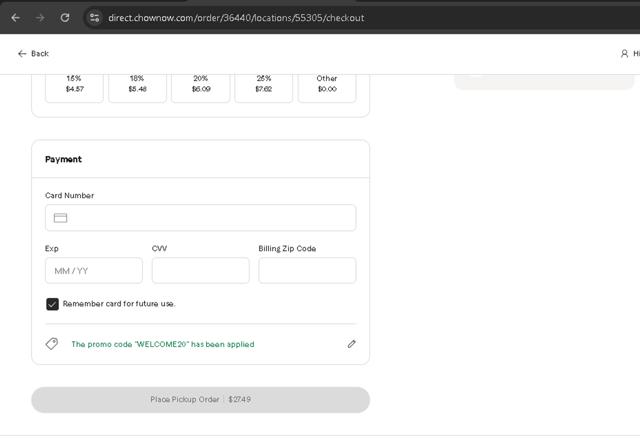Image resolution: width=640 pixels, height=442 pixels.
Task: Click Place Pickup Order button
Action: pos(200,400)
